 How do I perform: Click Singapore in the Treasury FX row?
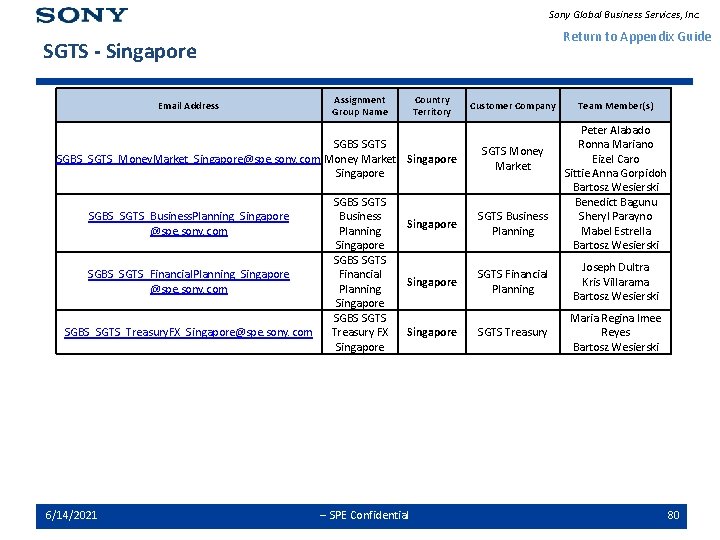432,332
